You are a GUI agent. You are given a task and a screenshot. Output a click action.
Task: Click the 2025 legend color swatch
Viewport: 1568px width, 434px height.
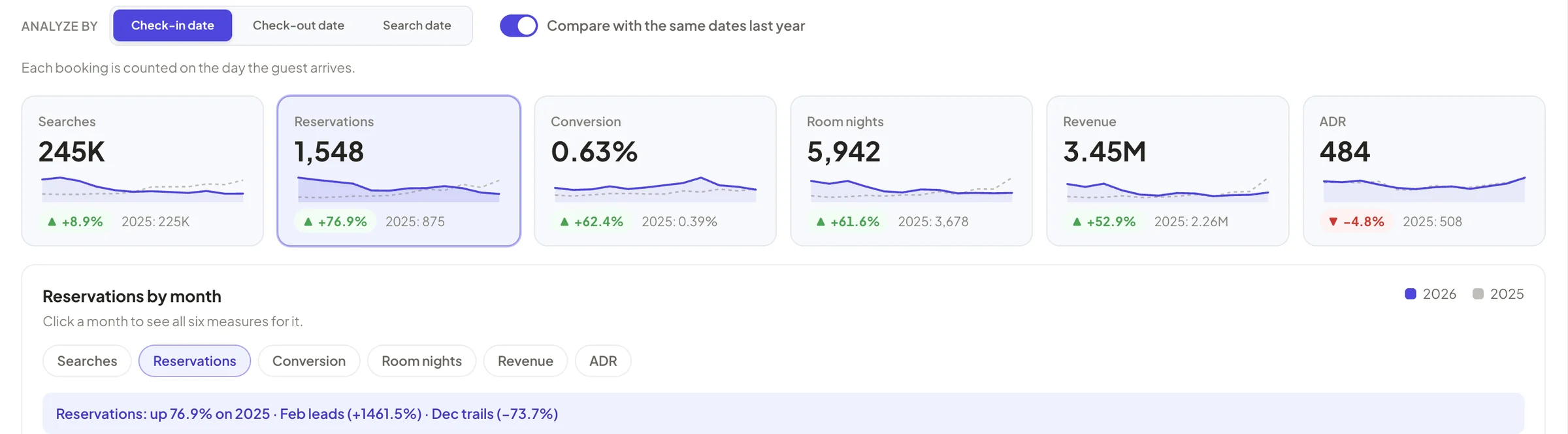[1478, 294]
